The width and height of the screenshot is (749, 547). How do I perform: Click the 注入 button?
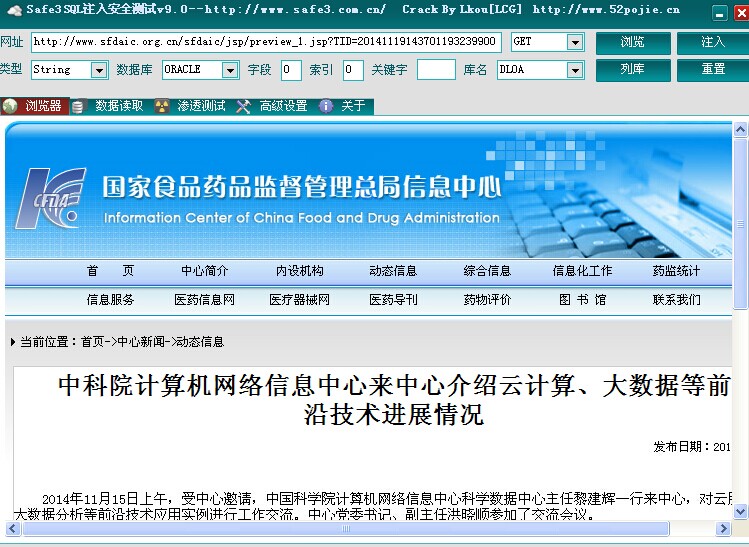[713, 43]
